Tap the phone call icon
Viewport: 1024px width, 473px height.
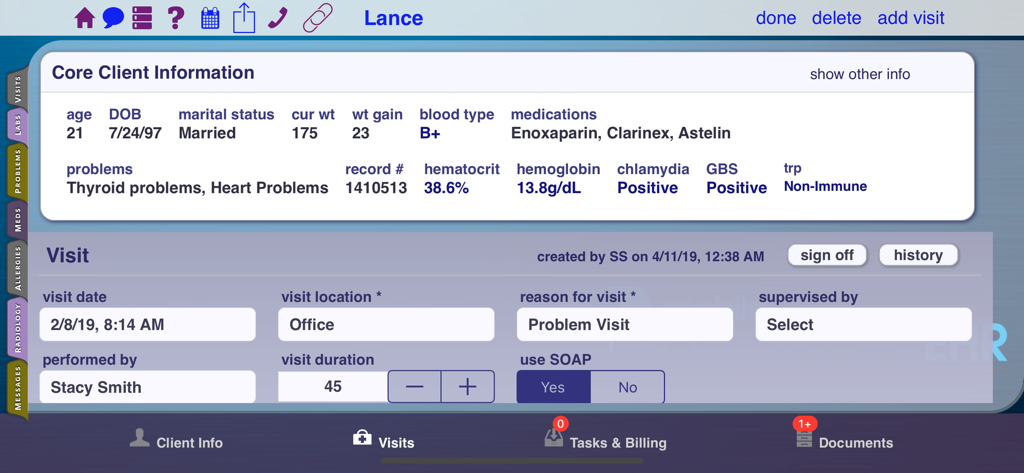[279, 18]
